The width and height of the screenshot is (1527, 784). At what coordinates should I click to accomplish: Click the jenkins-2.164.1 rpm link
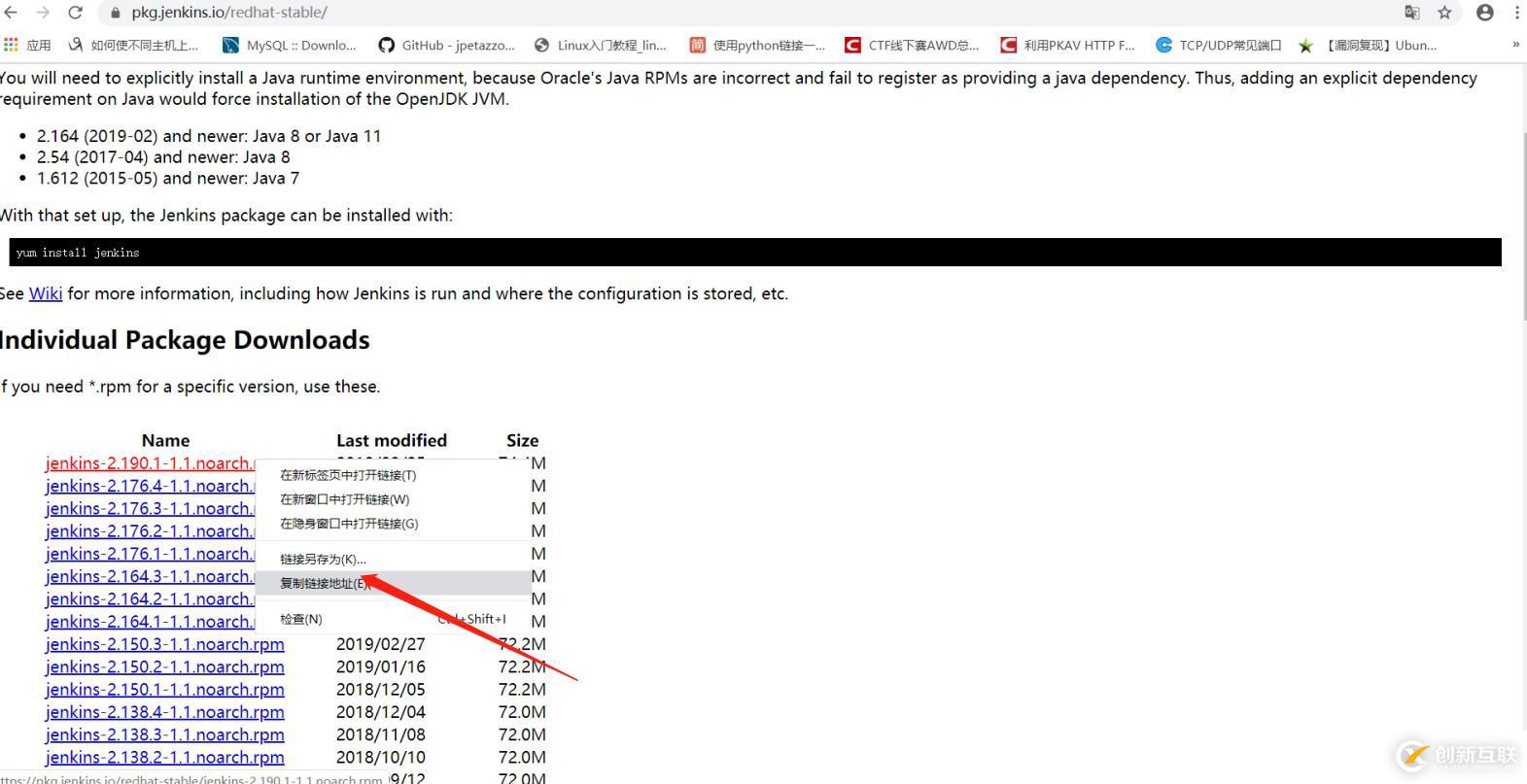(151, 622)
